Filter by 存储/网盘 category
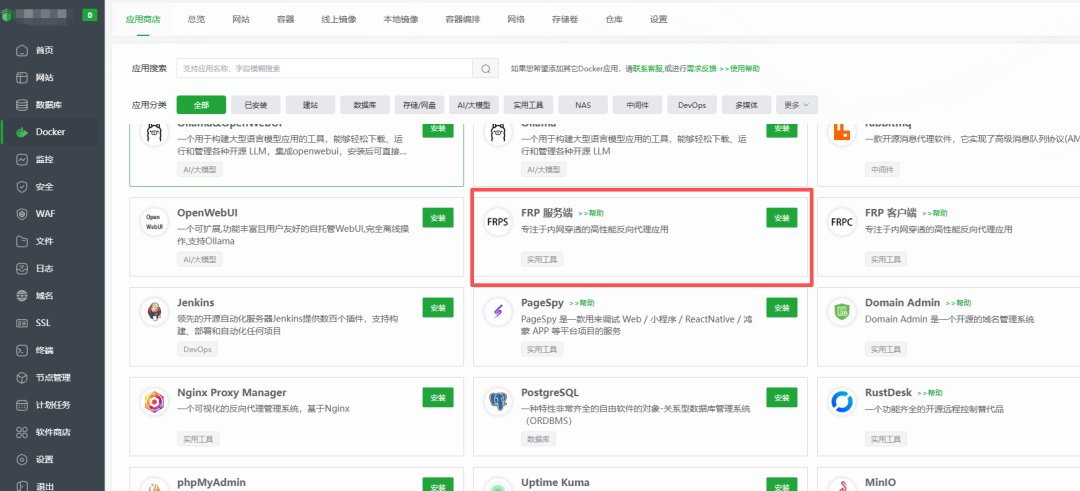Screen dimensions: 1080x491 click(419, 105)
